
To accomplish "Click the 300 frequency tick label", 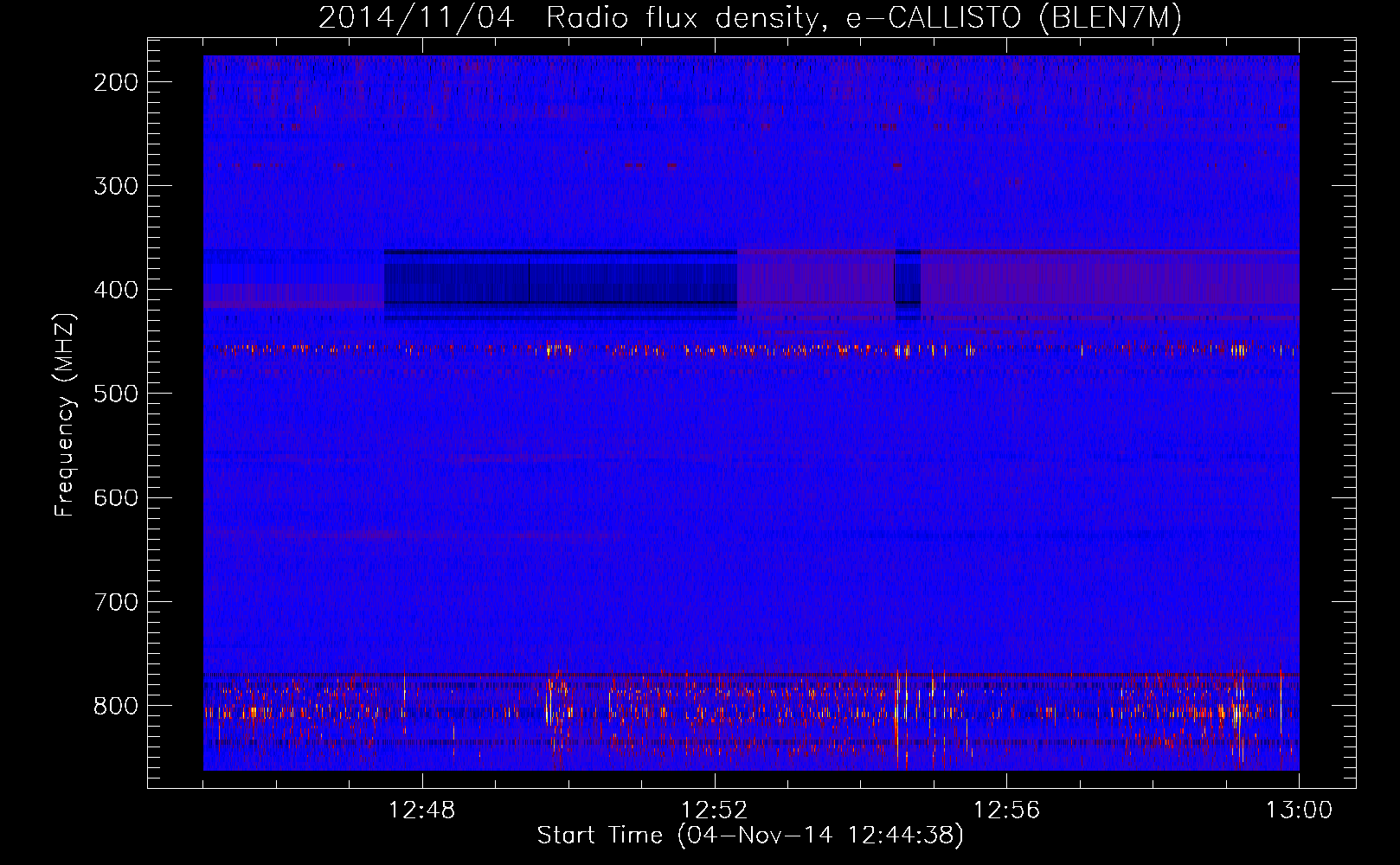I will [116, 186].
